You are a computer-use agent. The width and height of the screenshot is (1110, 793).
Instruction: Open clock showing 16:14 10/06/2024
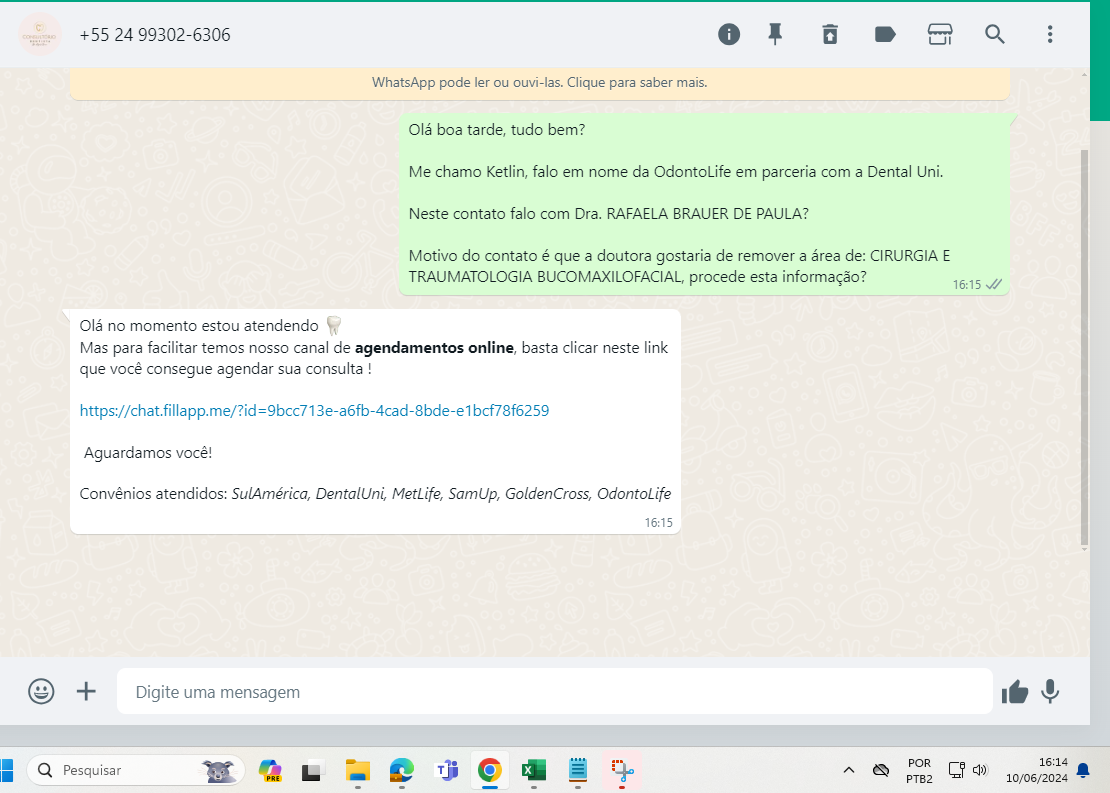tap(1036, 770)
